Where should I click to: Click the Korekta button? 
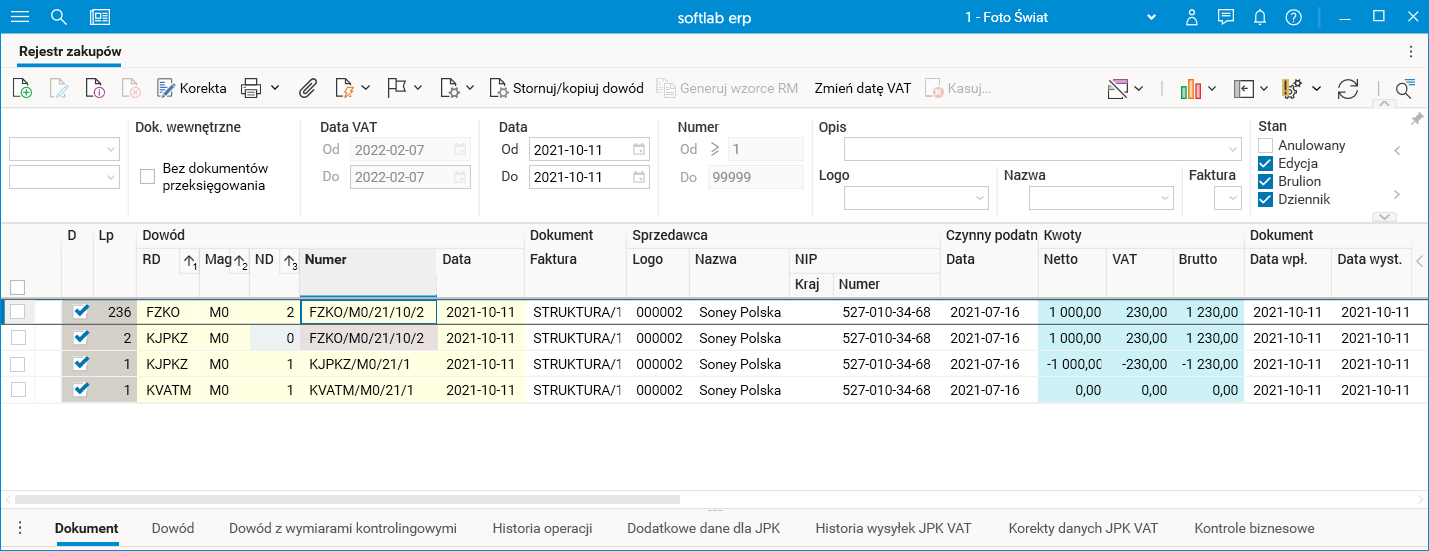[x=192, y=88]
